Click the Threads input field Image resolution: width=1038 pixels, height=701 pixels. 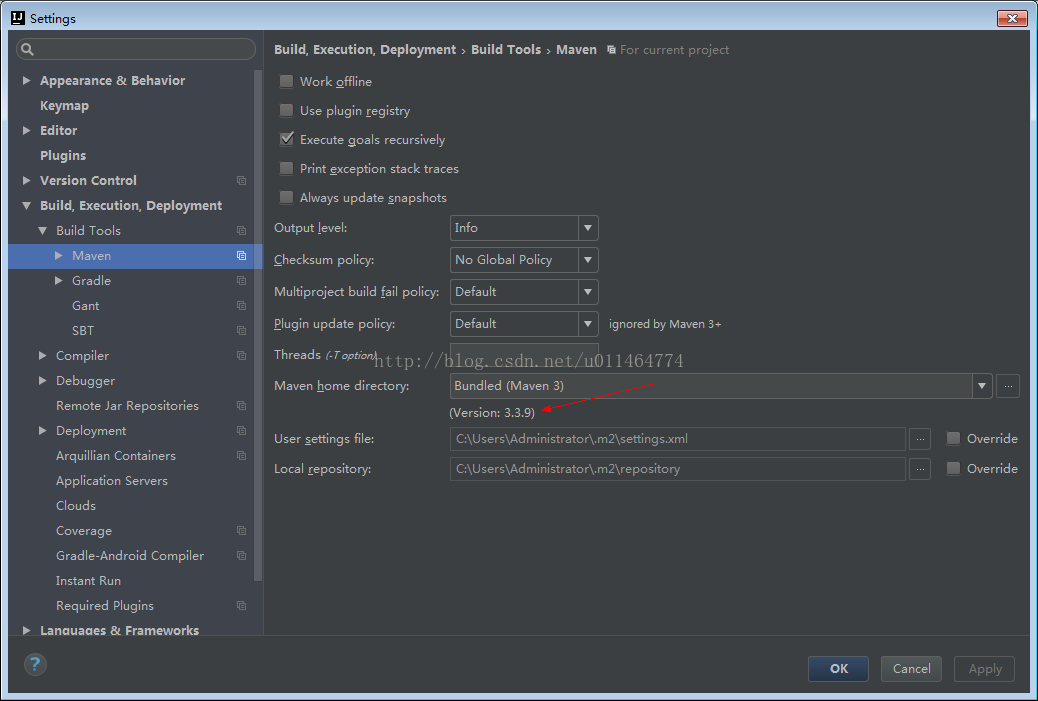(524, 355)
